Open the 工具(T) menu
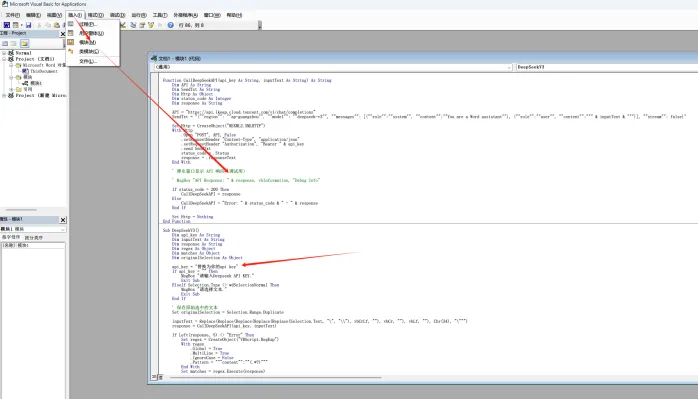This screenshot has height=399, width=698. (x=160, y=15)
